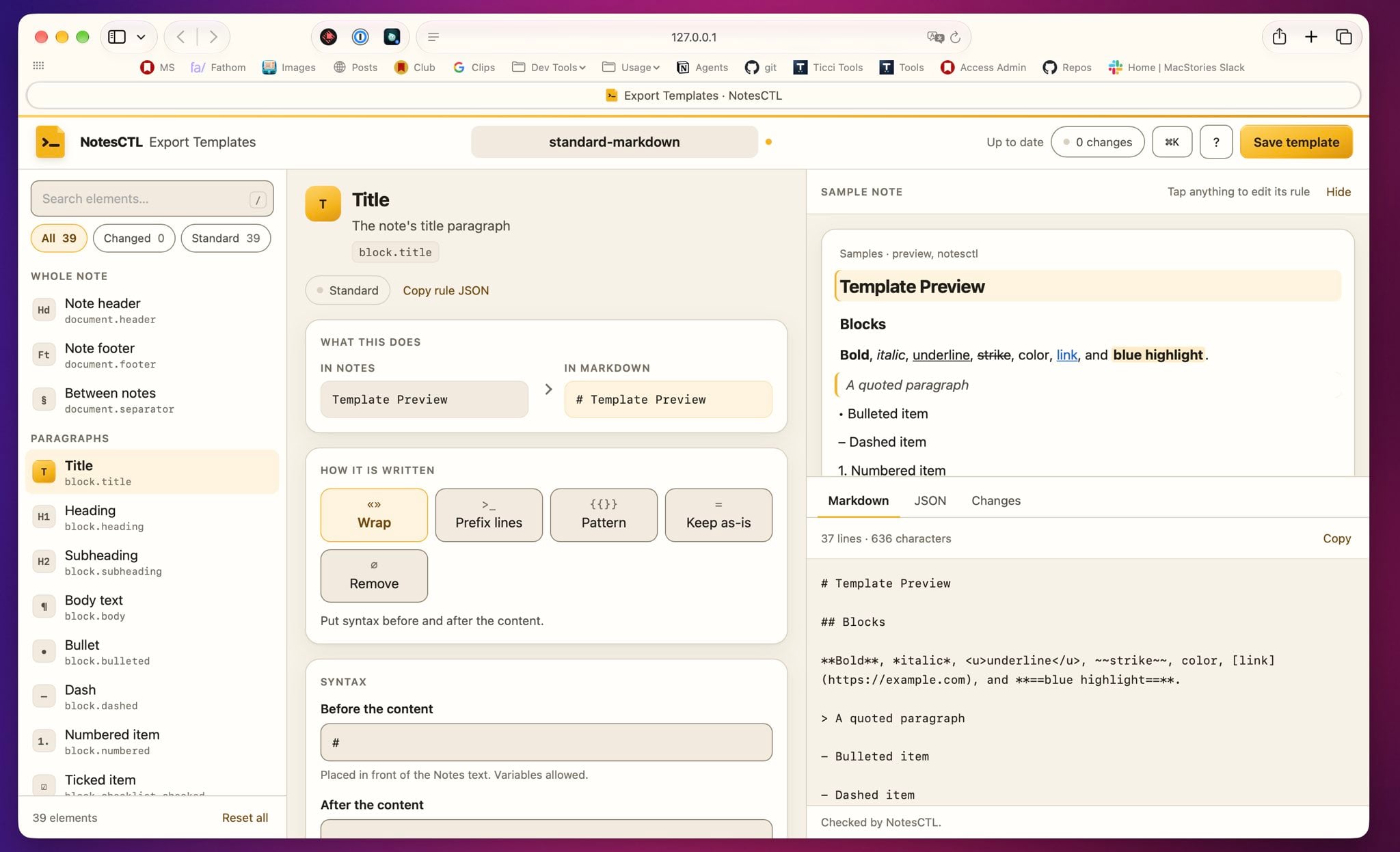Screen dimensions: 1400x852
Task: Go back with the browser back arrow
Action: (180, 37)
